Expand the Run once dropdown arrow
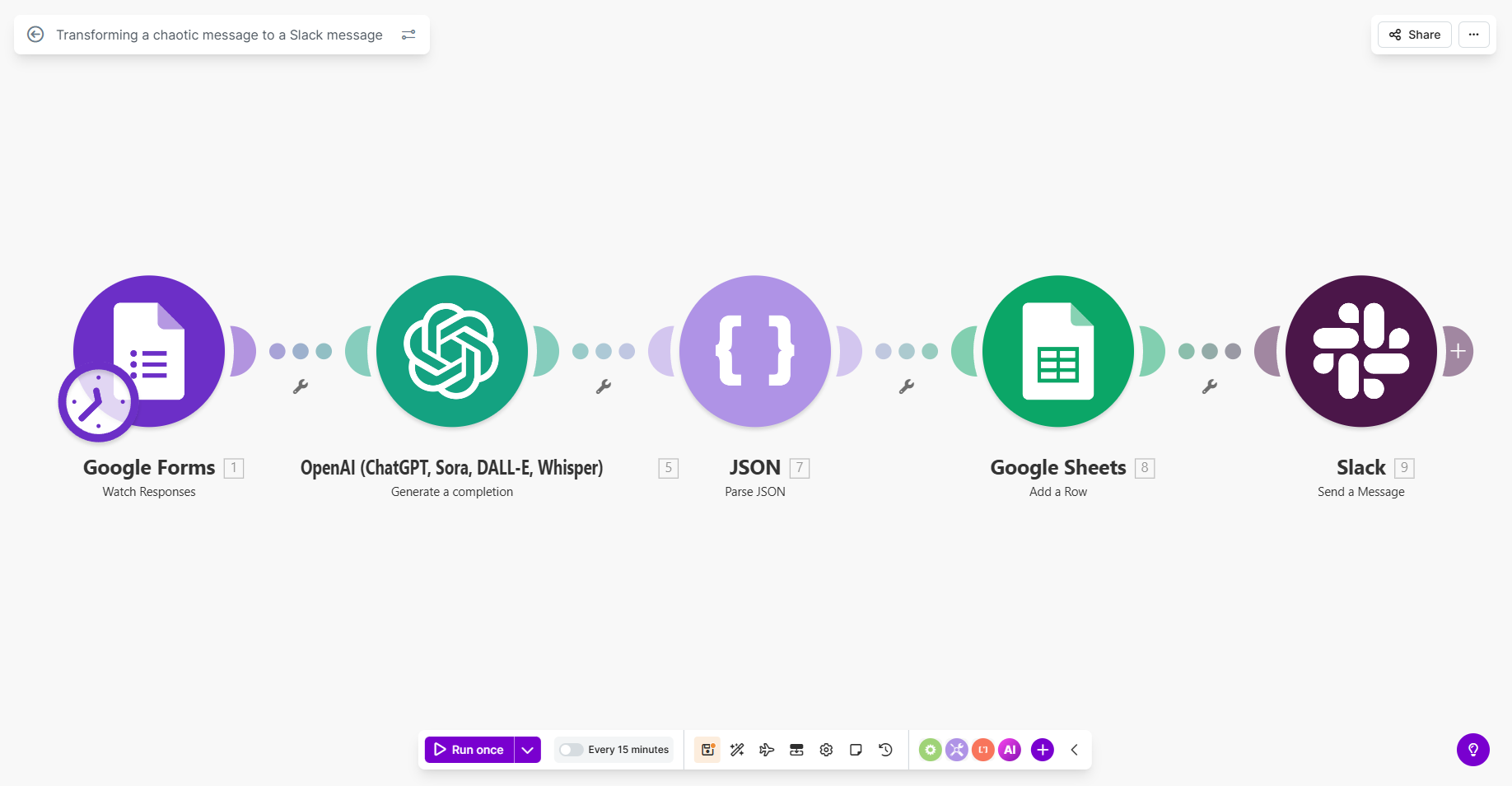The image size is (1512, 786). point(528,750)
